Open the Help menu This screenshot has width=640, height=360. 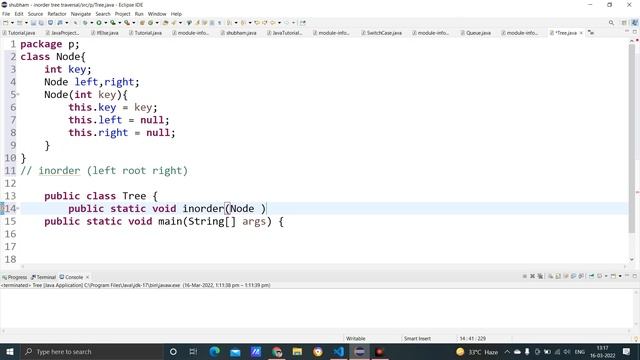point(176,14)
